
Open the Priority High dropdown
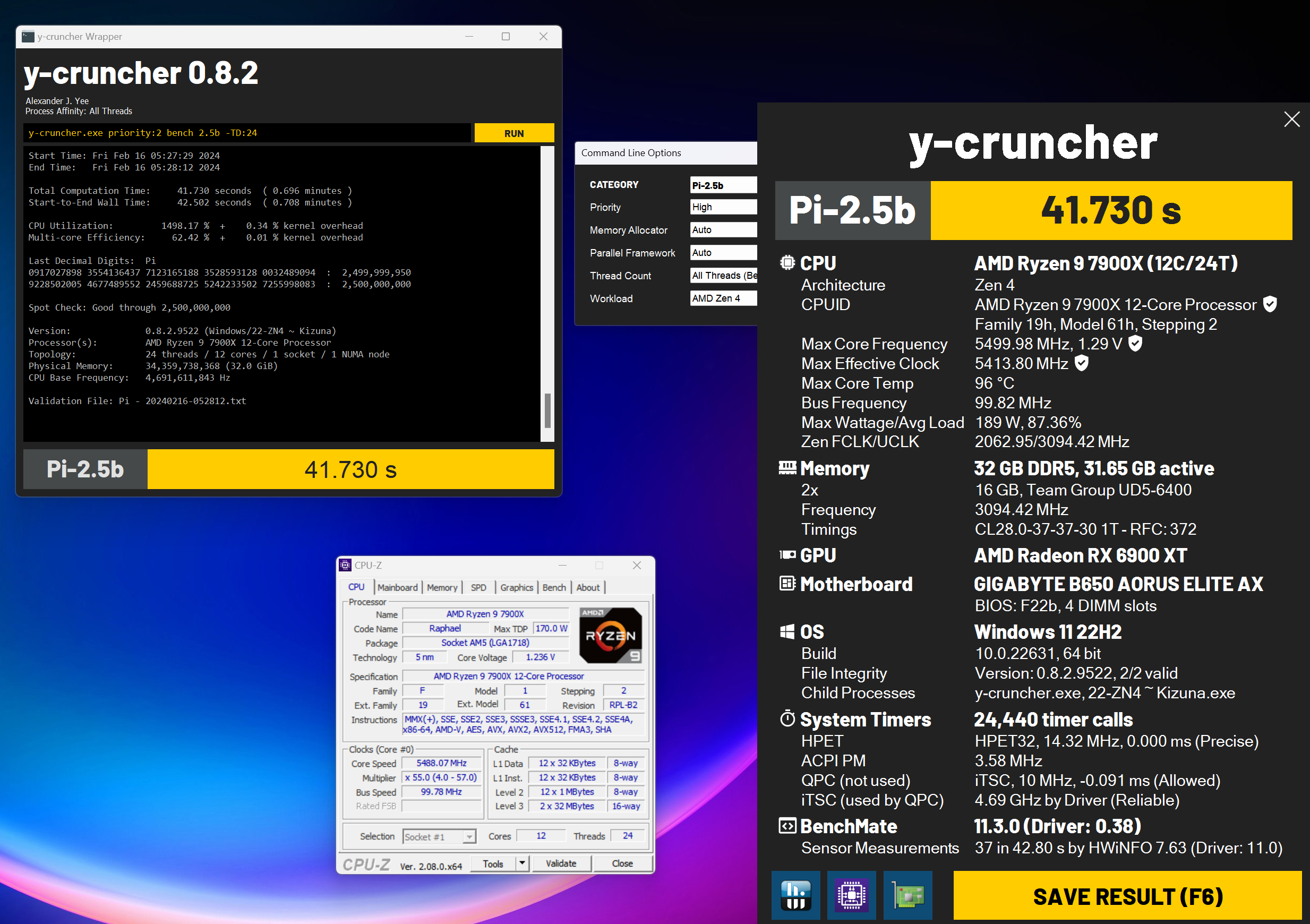click(x=723, y=207)
